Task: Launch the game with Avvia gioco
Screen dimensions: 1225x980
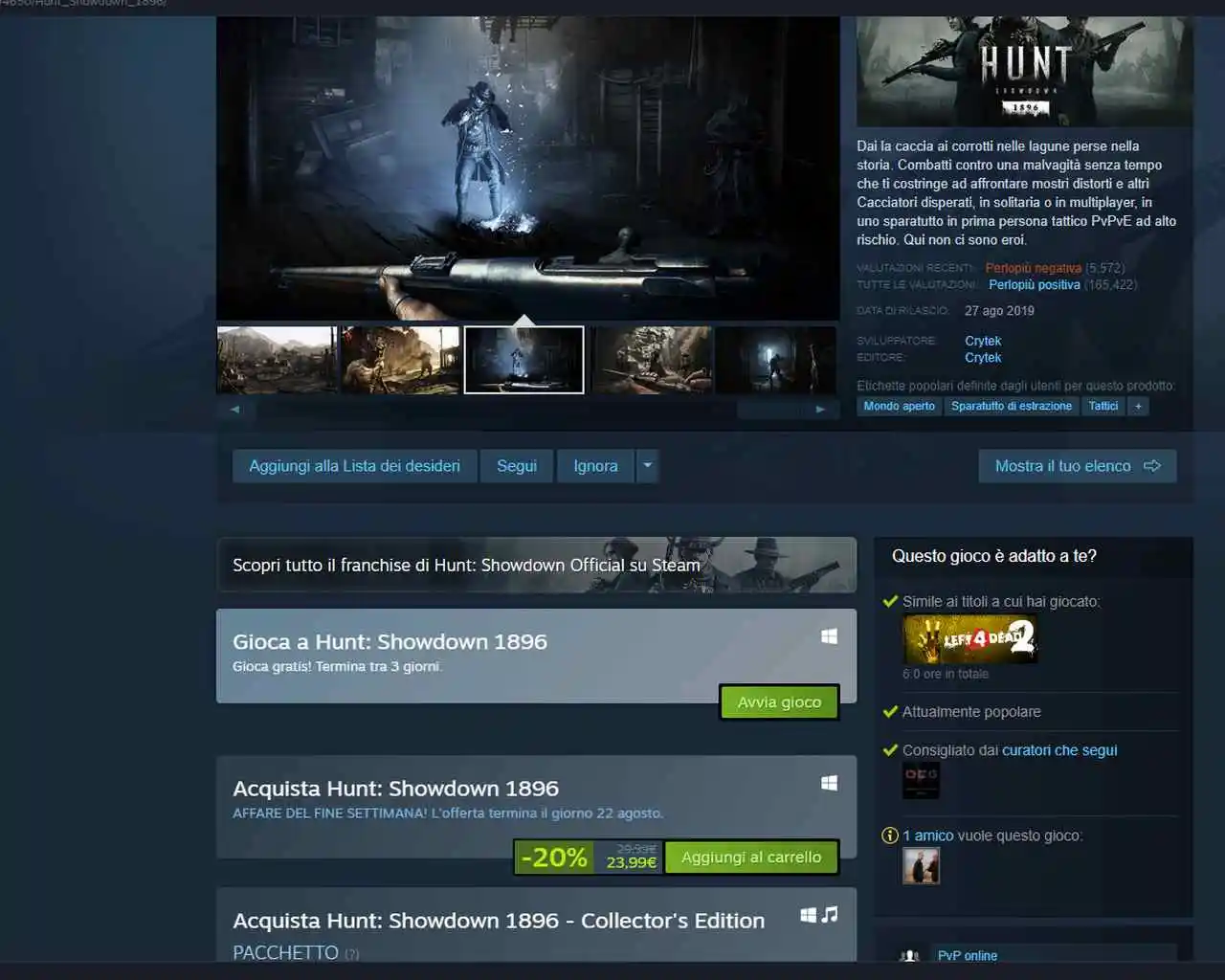Action: pos(779,702)
